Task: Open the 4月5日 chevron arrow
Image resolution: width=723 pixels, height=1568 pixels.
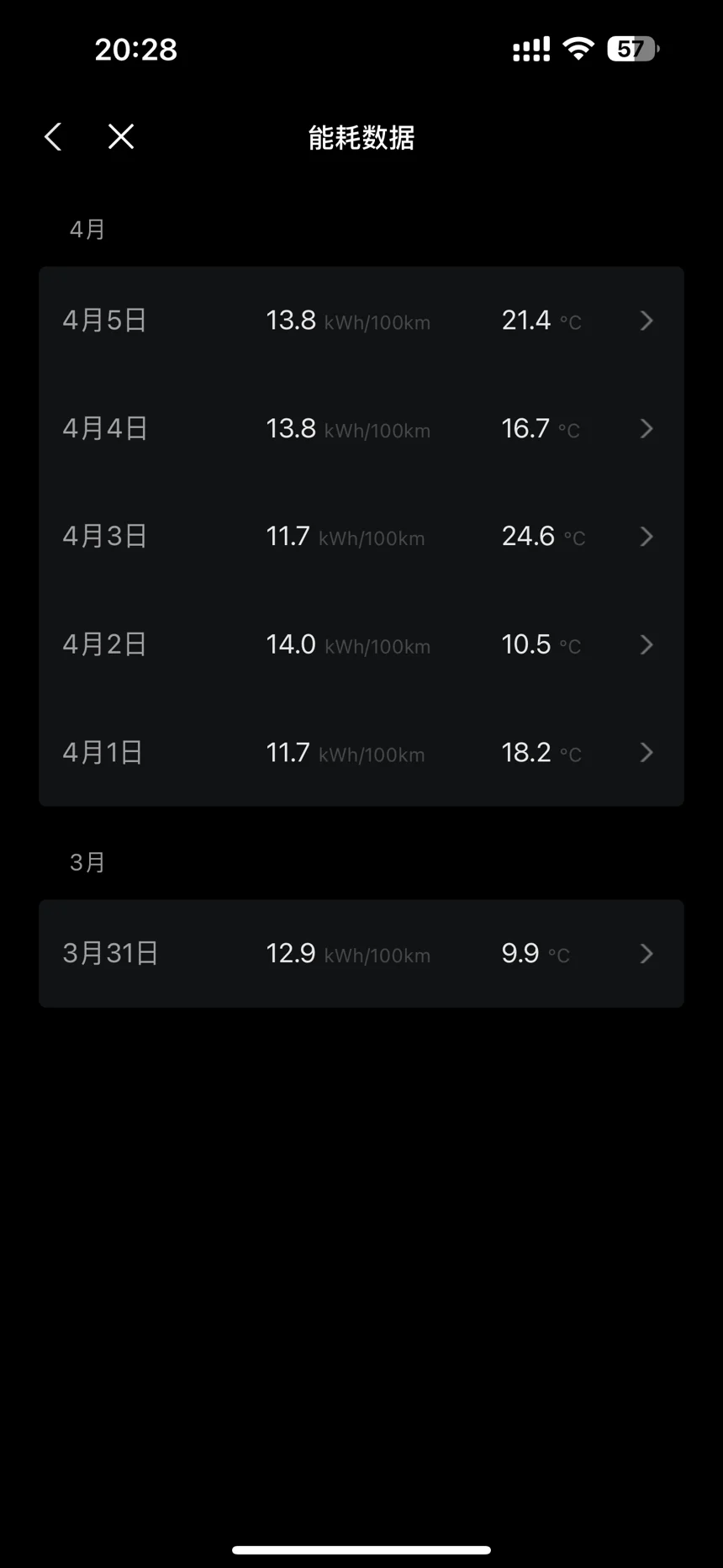Action: tap(646, 320)
